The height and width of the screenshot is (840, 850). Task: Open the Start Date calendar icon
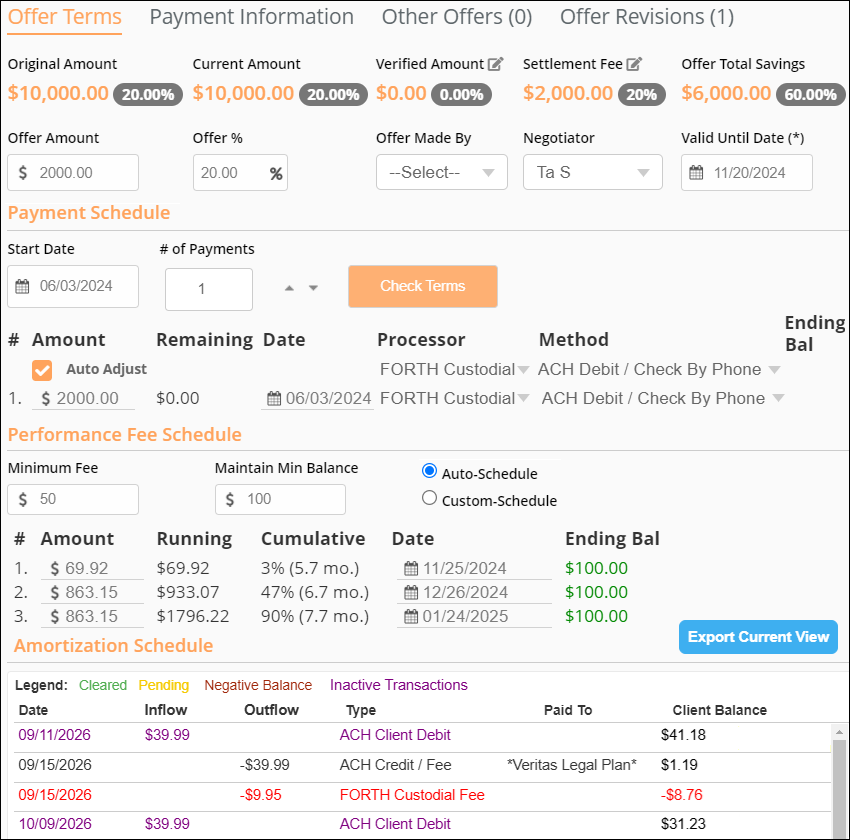pyautogui.click(x=22, y=286)
